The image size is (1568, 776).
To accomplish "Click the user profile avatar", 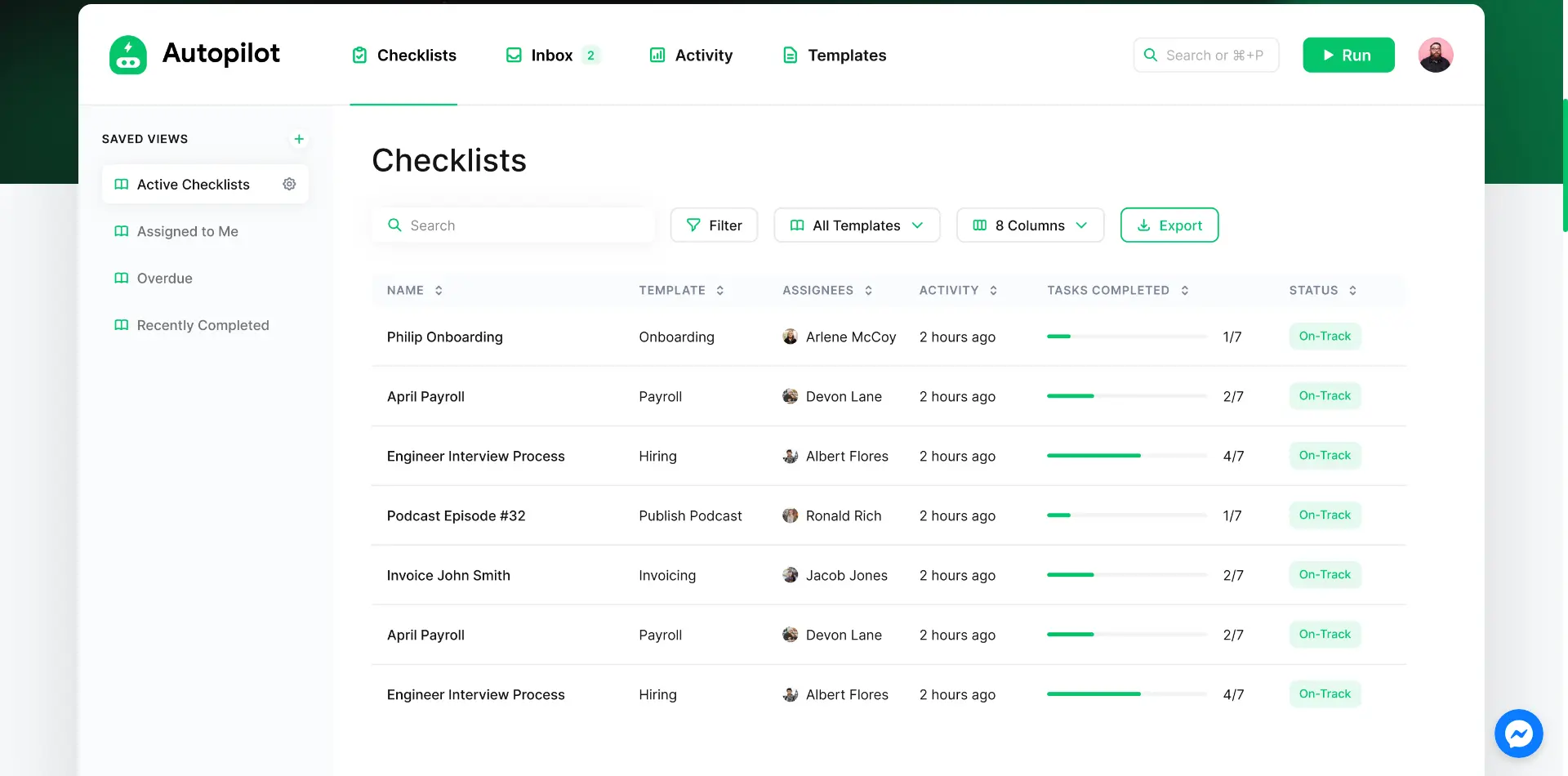I will [1435, 56].
